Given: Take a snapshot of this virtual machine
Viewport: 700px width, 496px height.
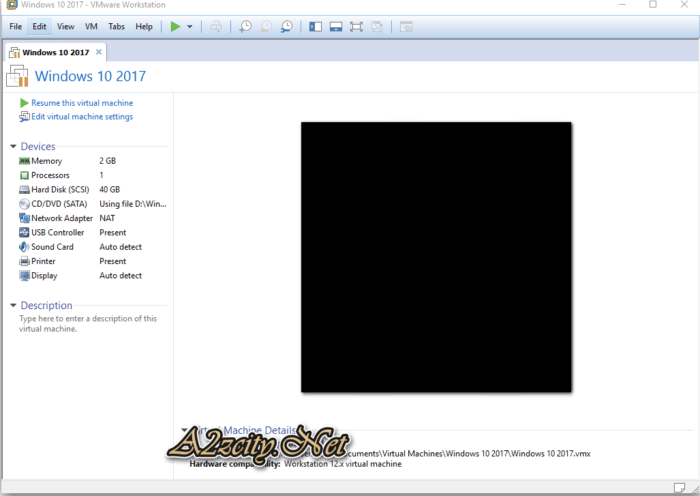Looking at the screenshot, I should [x=245, y=27].
